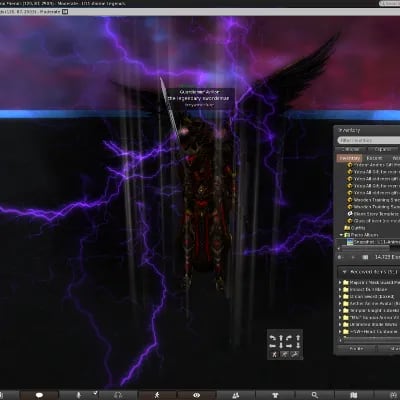
Task: Select walk mode in movement controls
Action: click(x=274, y=354)
